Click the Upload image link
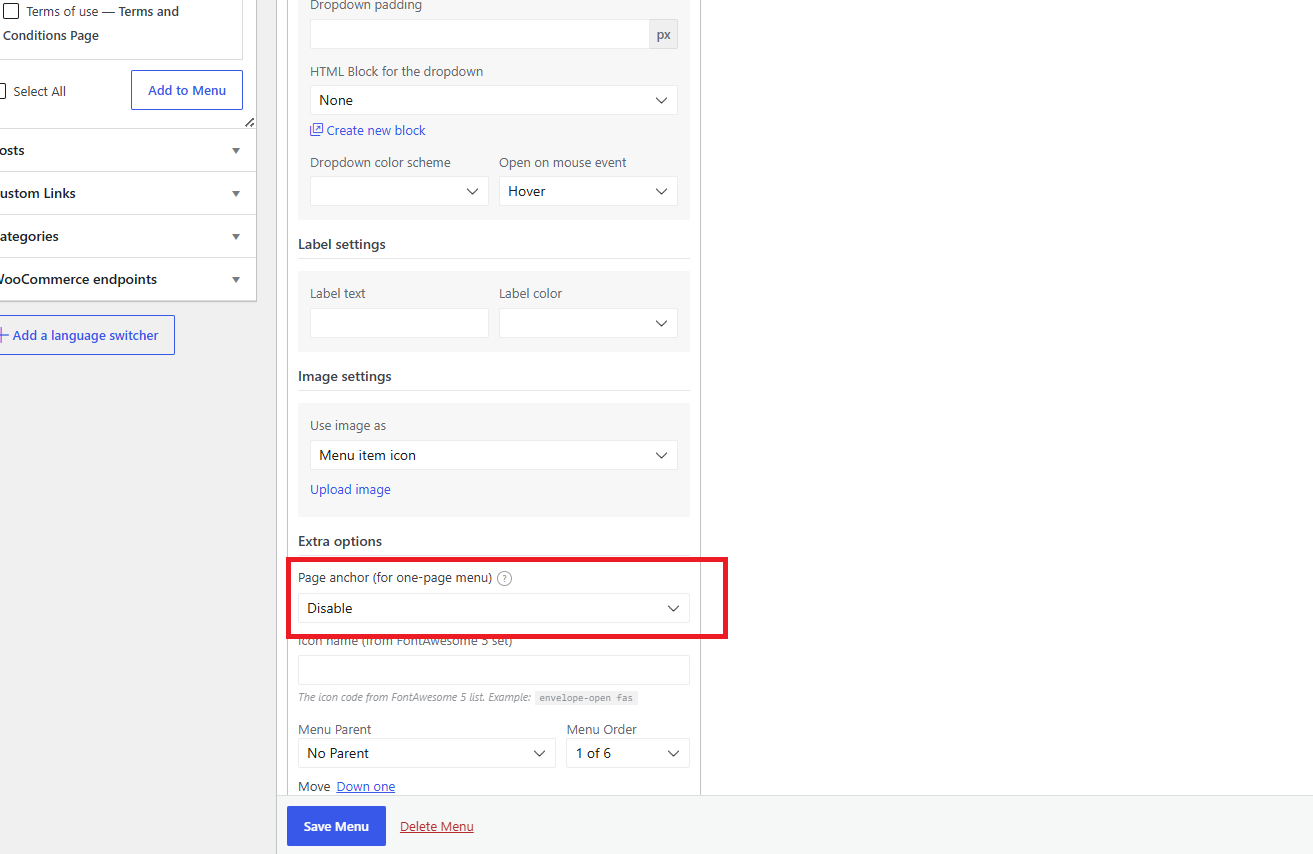Screen dimensions: 1313x854 click(x=350, y=489)
